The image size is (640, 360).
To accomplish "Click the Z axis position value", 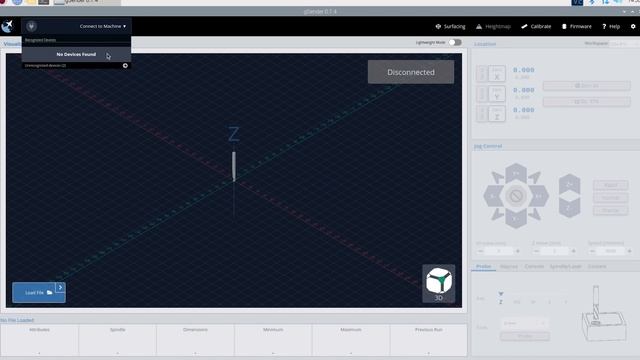I will (524, 110).
